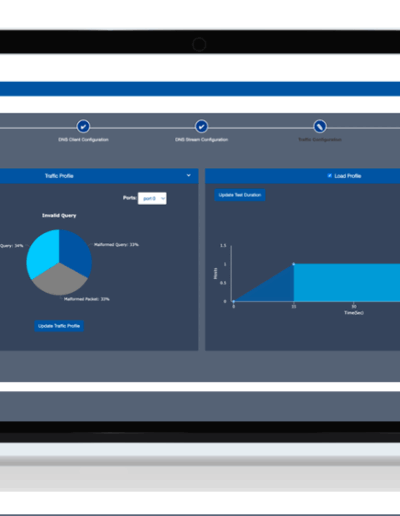The width and height of the screenshot is (400, 516).
Task: Click the Update Traffic Profile button
Action: click(x=59, y=326)
